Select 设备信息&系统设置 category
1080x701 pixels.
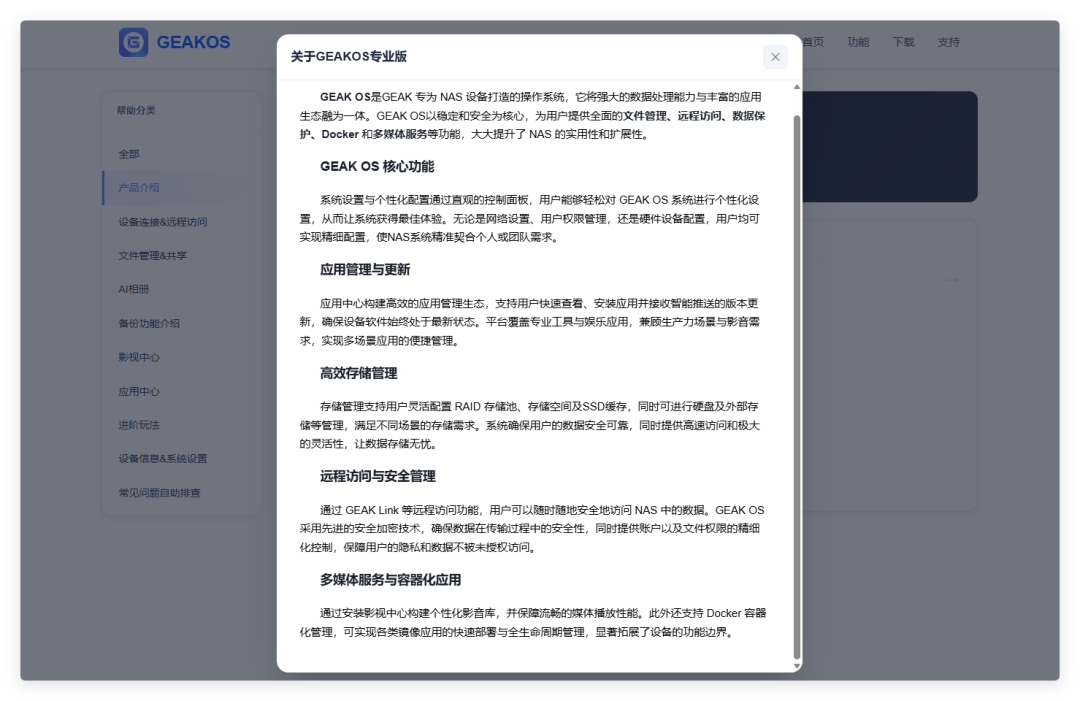163,459
